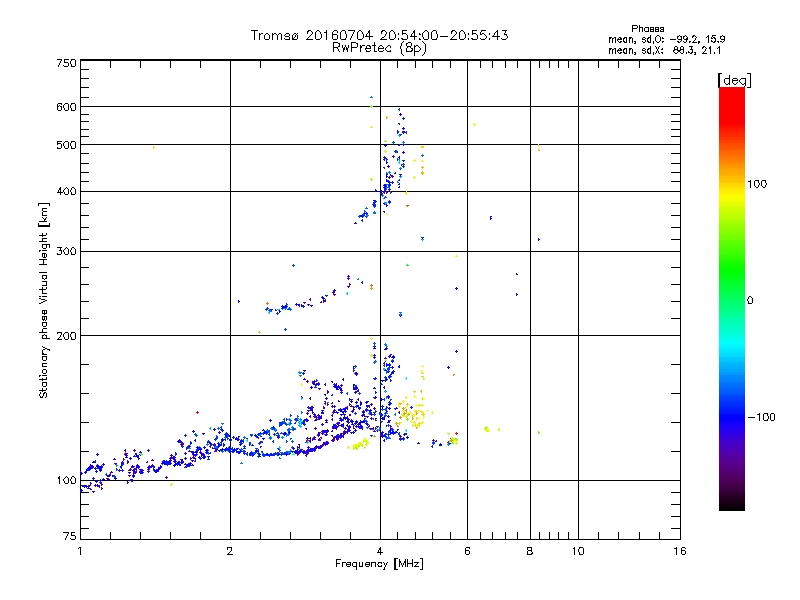
Task: Click the y-axis tick label '200'
Action: [x=66, y=336]
